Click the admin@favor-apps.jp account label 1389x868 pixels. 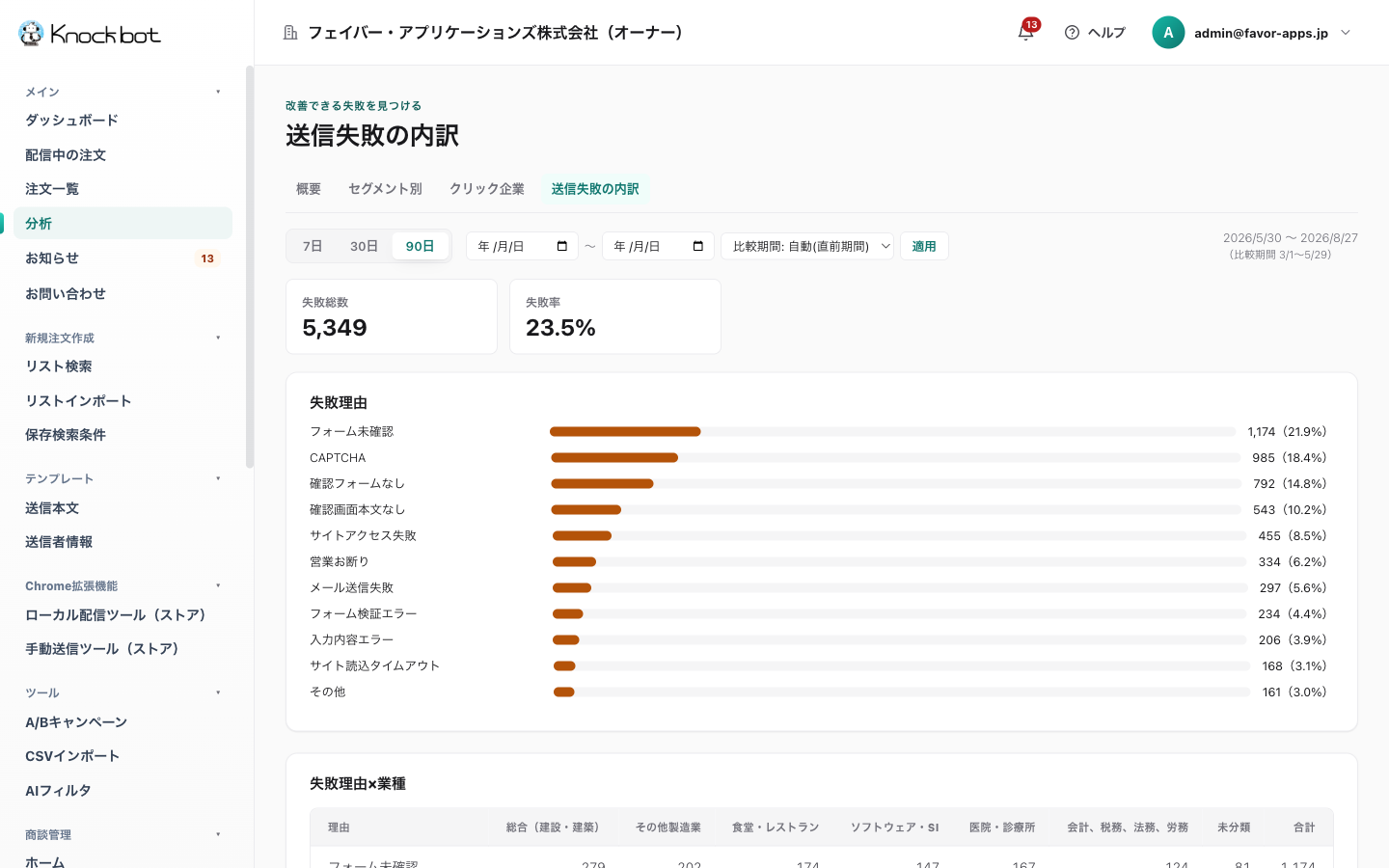tap(1261, 33)
